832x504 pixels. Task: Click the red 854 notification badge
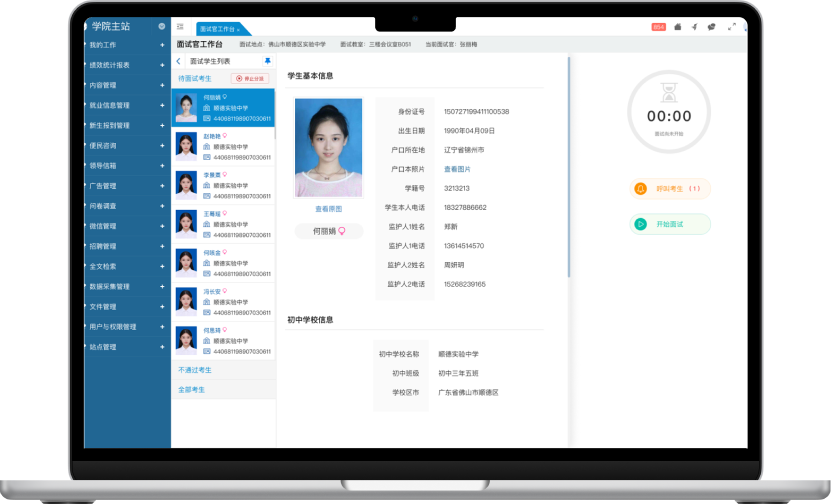pos(658,27)
